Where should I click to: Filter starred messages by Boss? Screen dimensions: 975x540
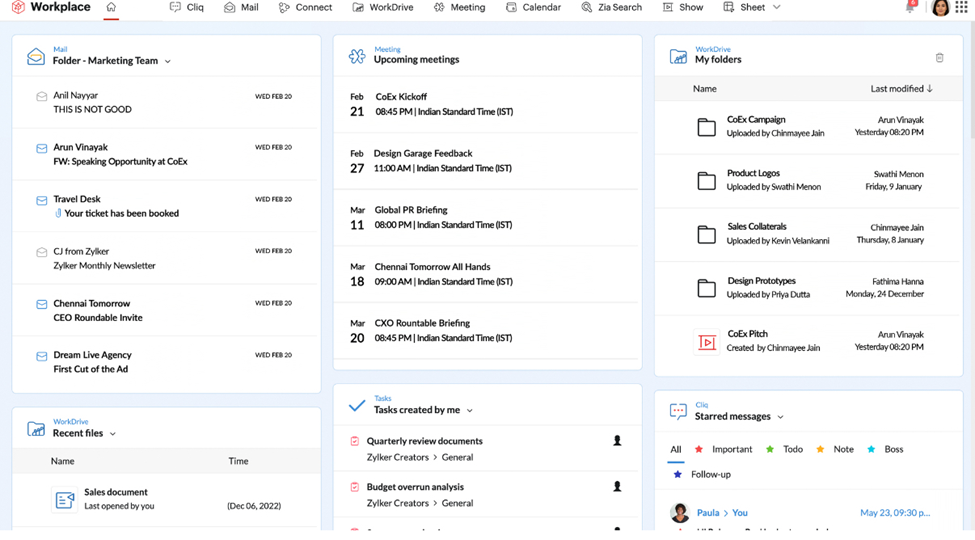coord(885,449)
